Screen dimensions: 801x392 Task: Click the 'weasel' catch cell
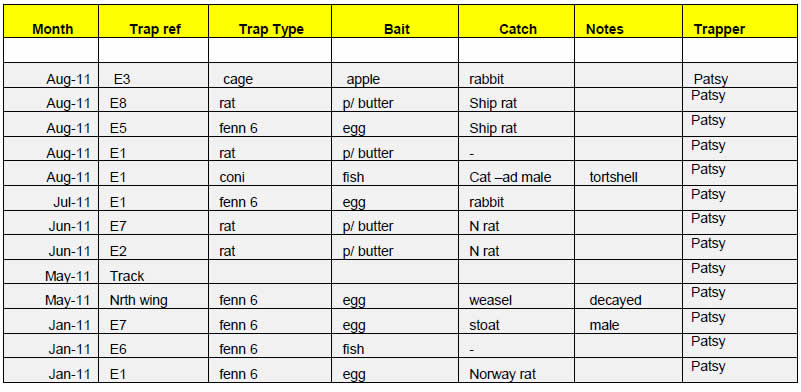pyautogui.click(x=516, y=296)
